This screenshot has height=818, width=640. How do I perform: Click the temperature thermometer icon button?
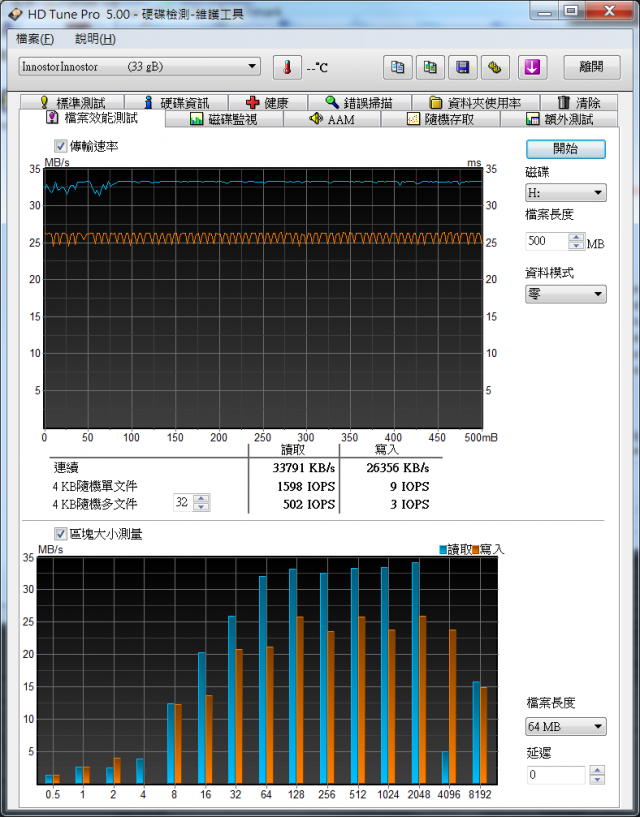pyautogui.click(x=287, y=67)
